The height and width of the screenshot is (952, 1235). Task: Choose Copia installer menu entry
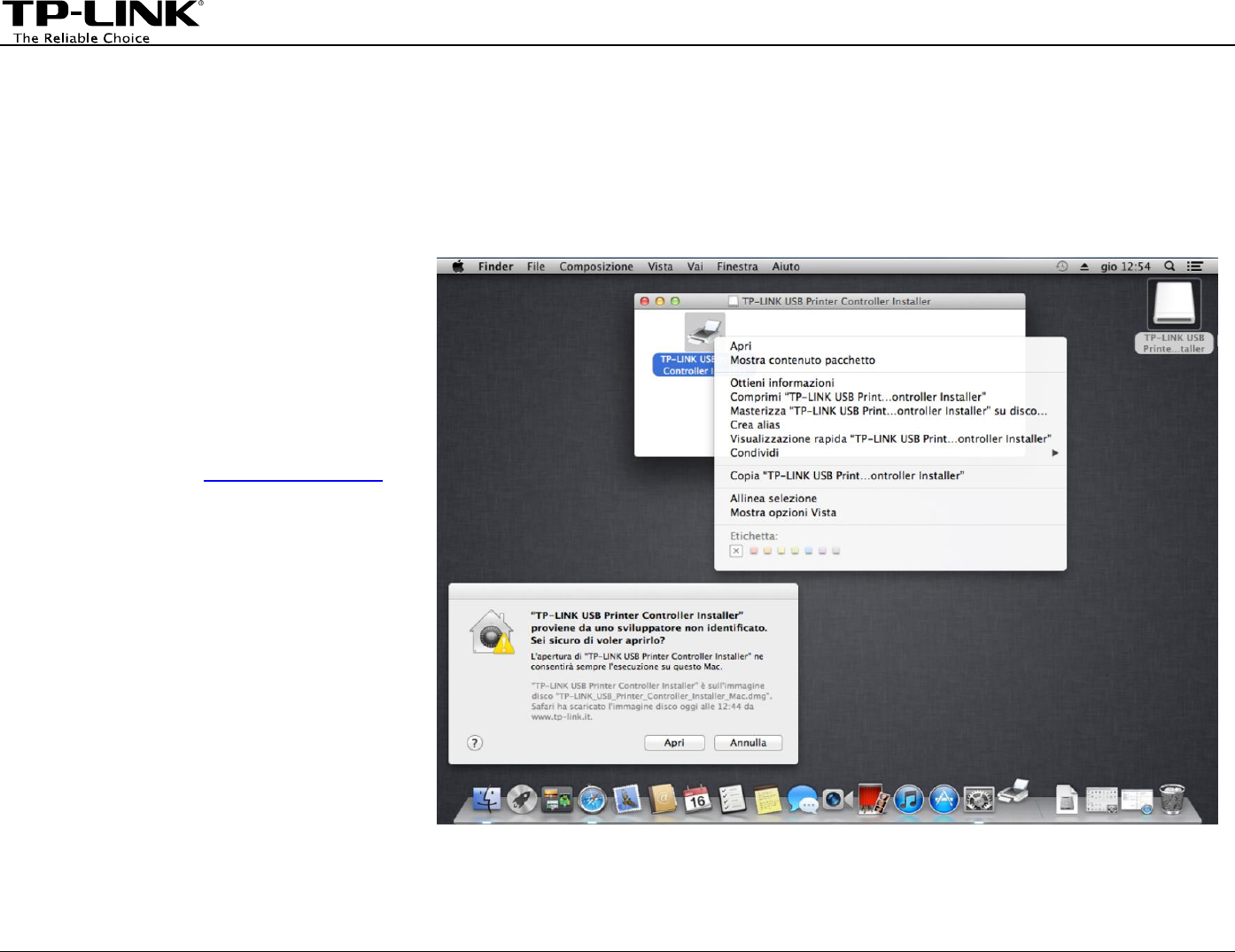pos(890,476)
